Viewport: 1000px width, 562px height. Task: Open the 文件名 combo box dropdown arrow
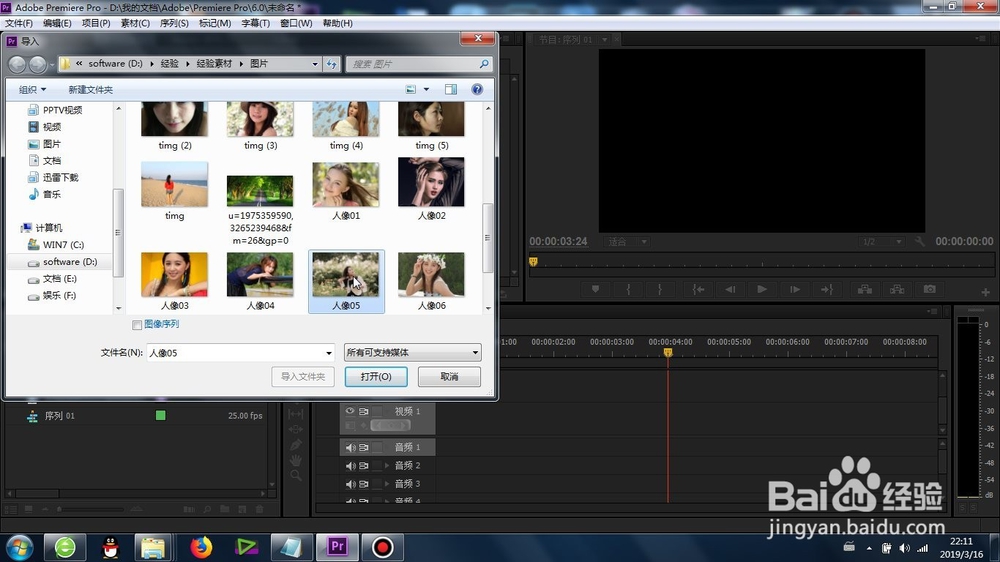click(328, 353)
